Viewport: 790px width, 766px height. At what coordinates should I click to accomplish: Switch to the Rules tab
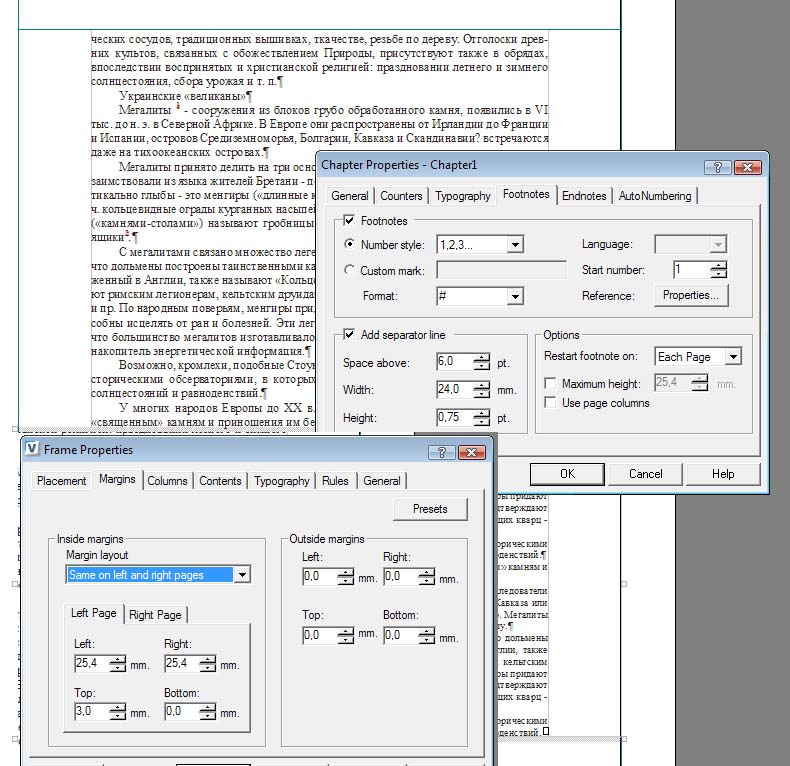(x=335, y=481)
